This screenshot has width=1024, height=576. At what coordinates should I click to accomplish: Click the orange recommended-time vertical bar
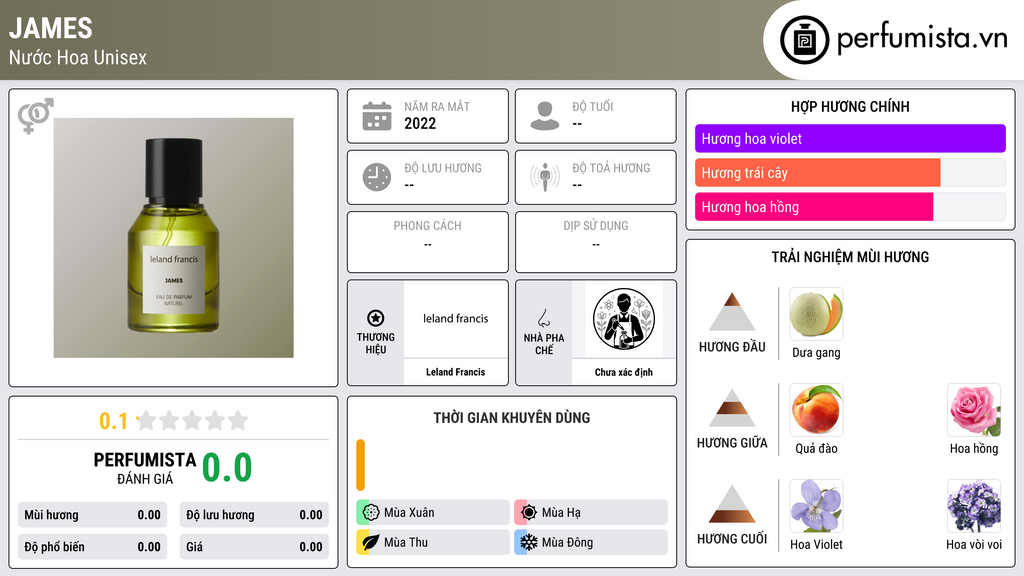(360, 465)
